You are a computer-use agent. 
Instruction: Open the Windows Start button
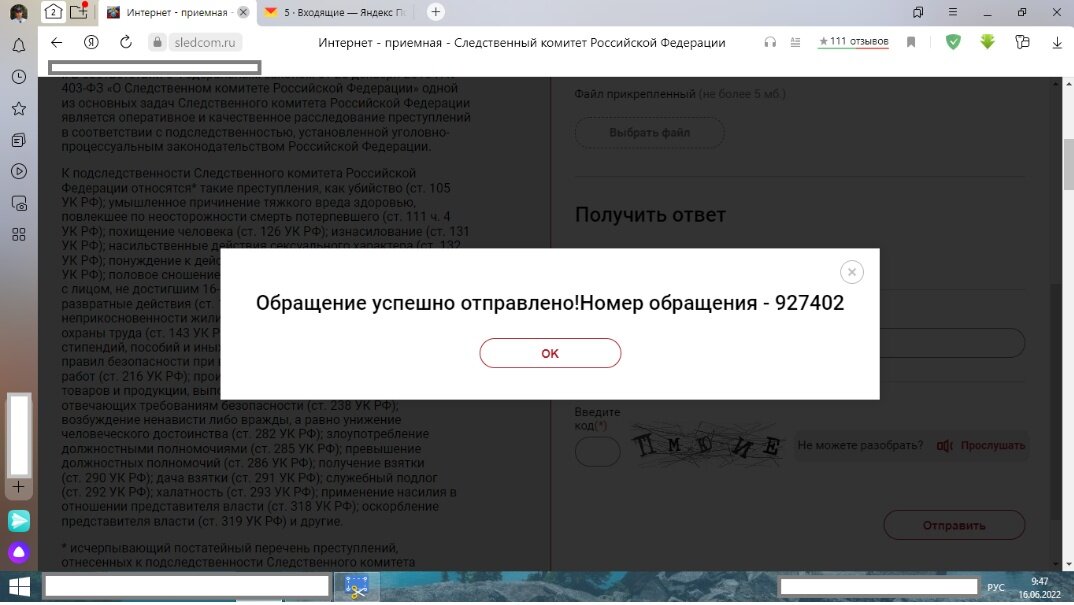tap(19, 587)
